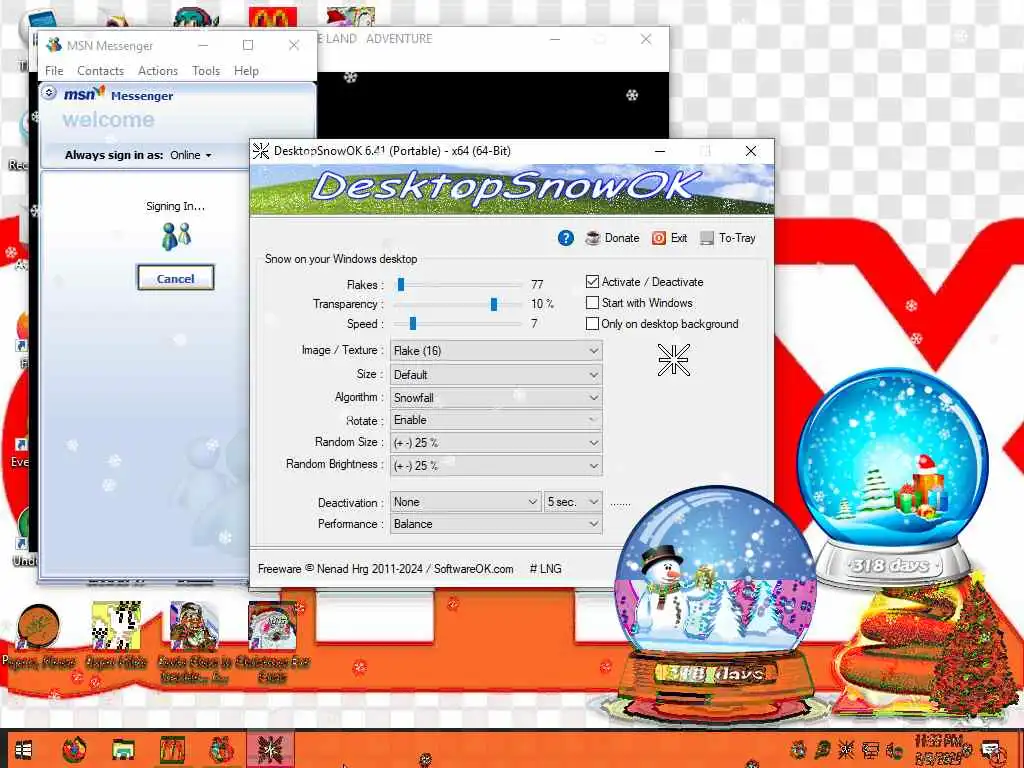
Task: Open the Algorithm dropdown showing Snowfall
Action: [496, 397]
